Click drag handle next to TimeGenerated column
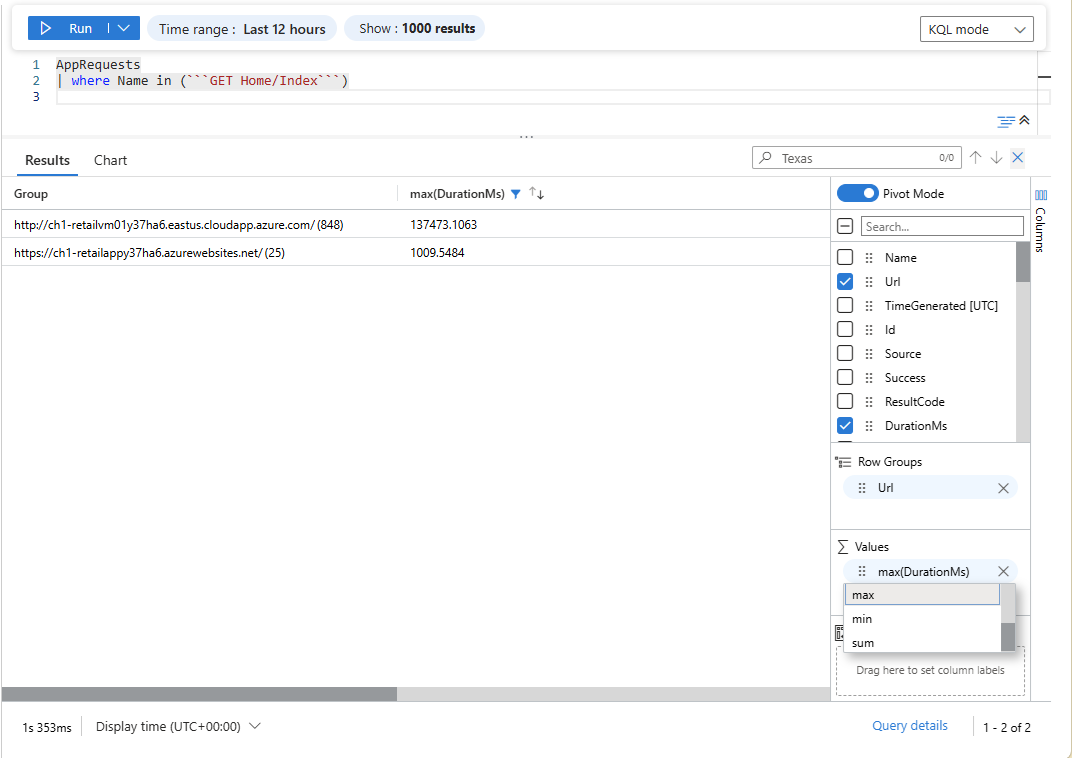Image resolution: width=1072 pixels, height=758 pixels. click(869, 306)
